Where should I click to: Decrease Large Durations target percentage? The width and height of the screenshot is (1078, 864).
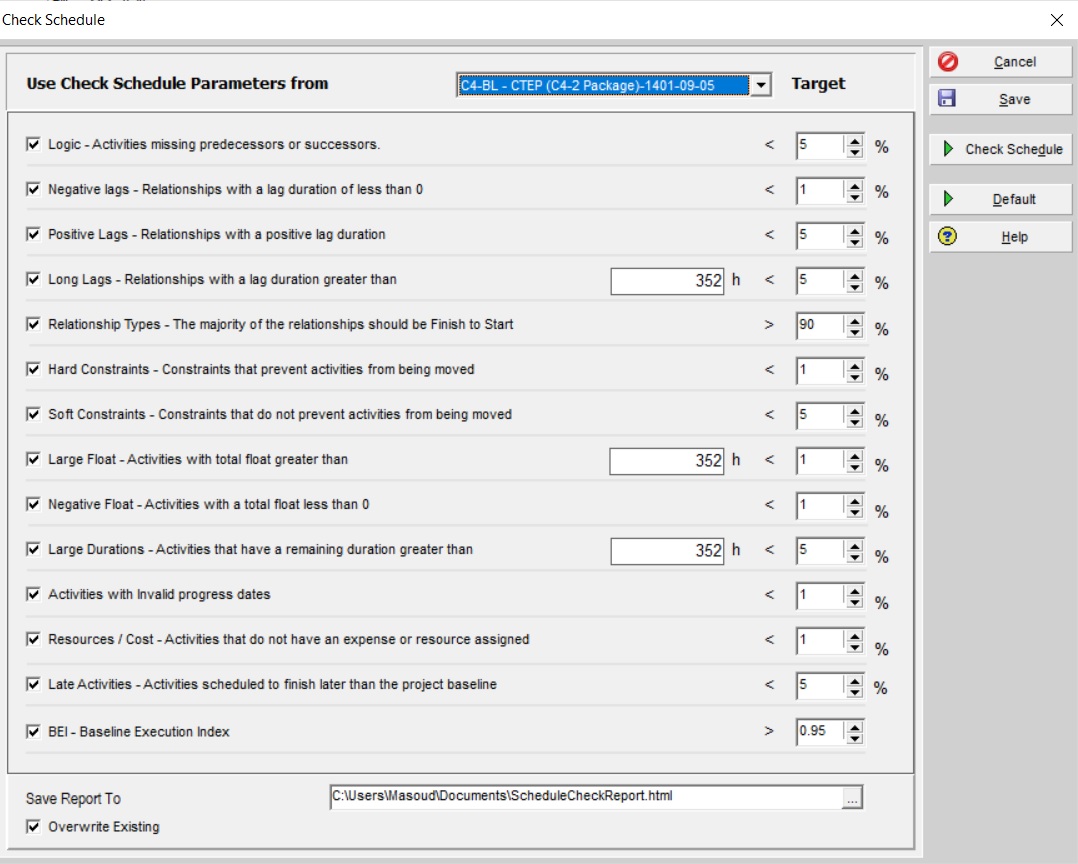click(855, 557)
